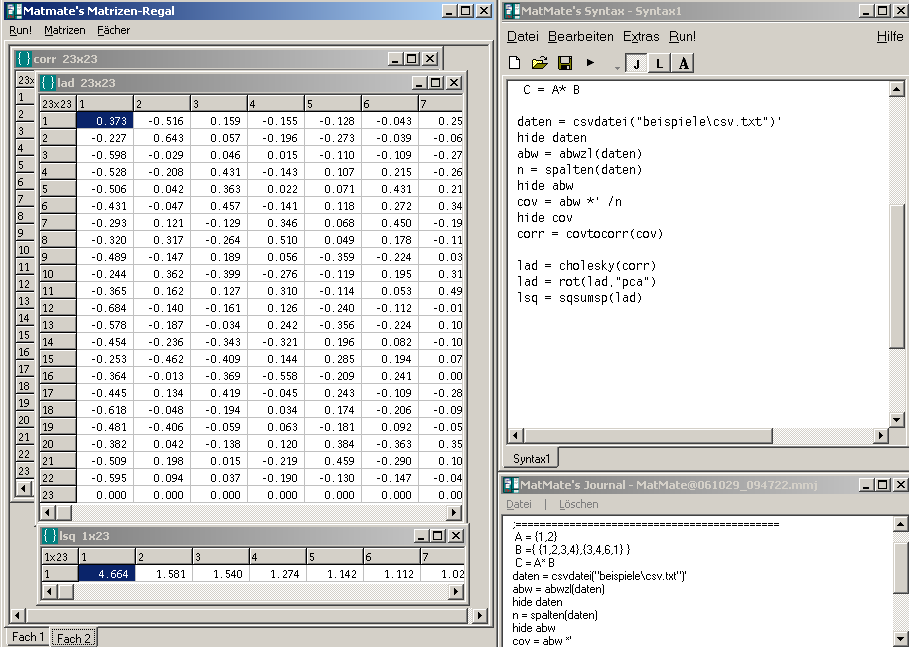Screen dimensions: 909x647
Task: Create a new syntax file
Action: pyautogui.click(x=514, y=62)
